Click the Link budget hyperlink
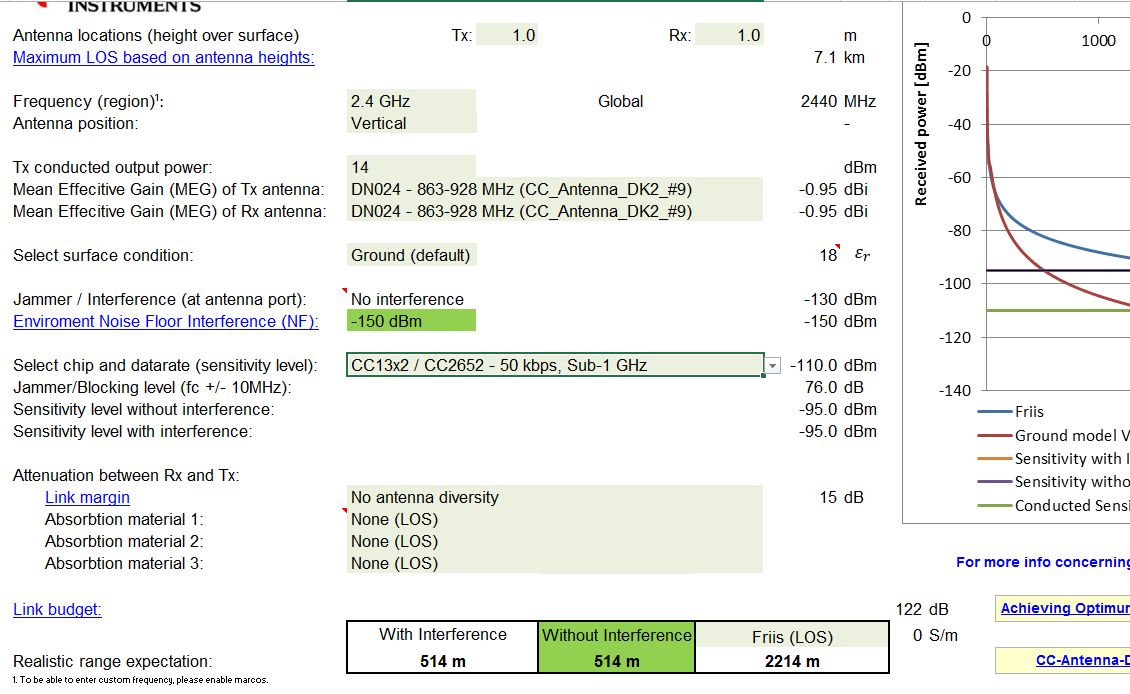This screenshot has height=694, width=1130. (57, 609)
